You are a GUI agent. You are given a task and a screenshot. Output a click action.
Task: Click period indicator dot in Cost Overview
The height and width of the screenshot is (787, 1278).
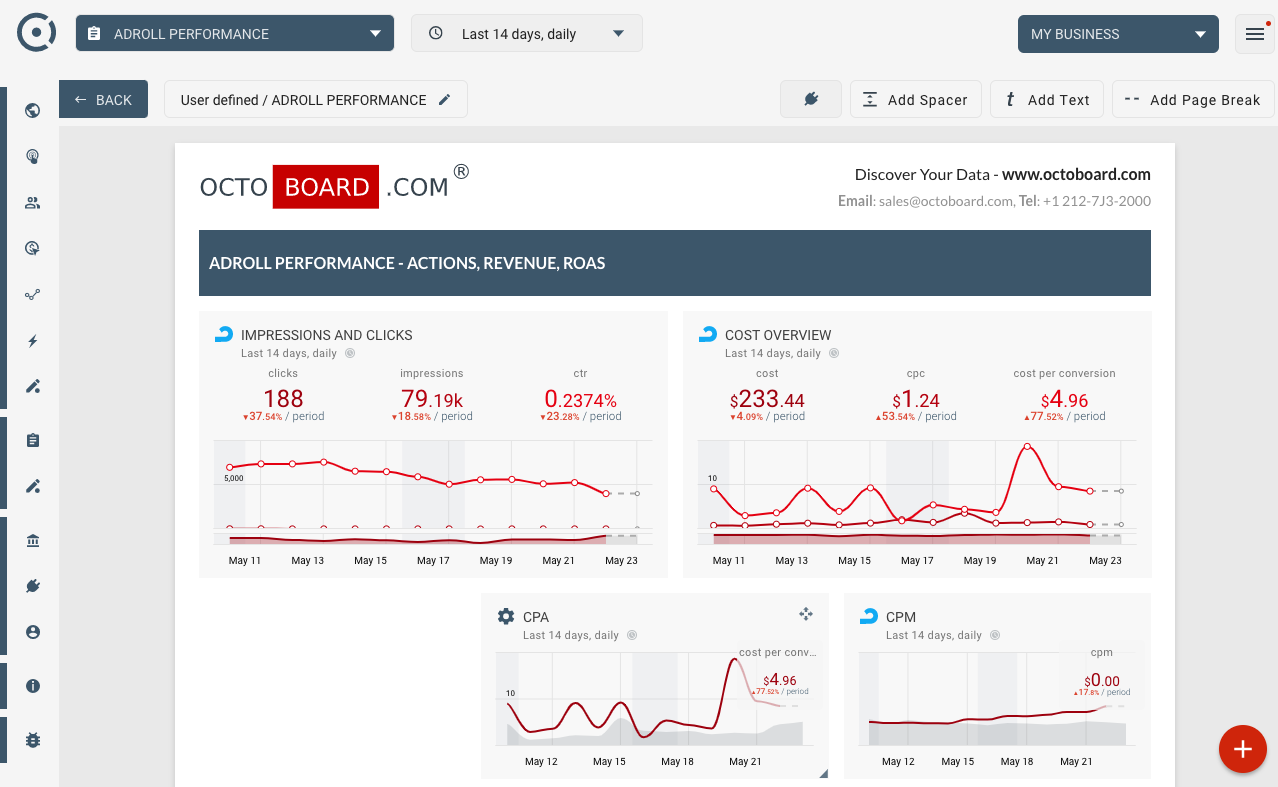[x=834, y=353]
